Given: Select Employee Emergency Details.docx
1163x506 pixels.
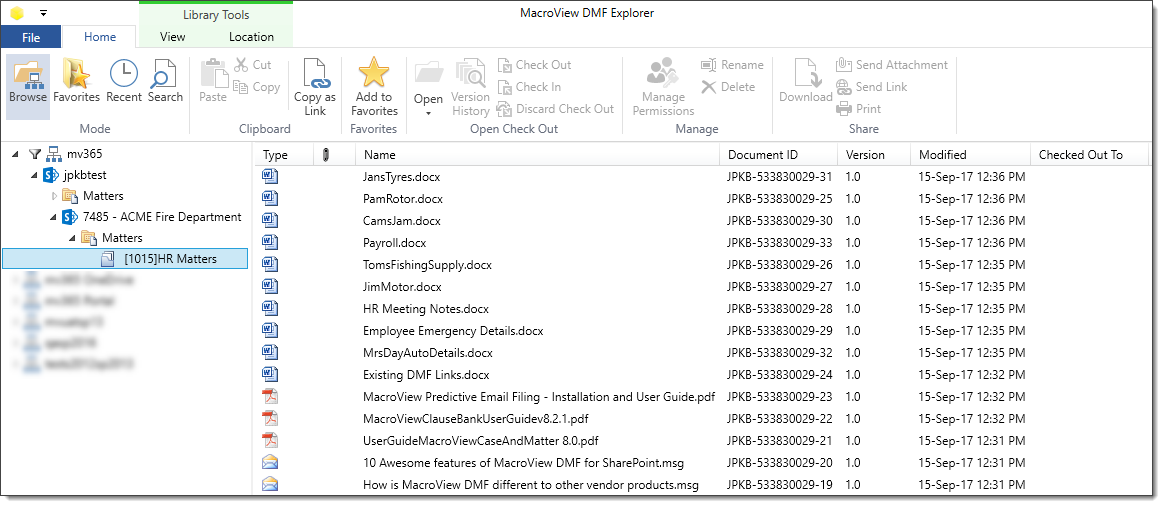Looking at the screenshot, I should 453,331.
